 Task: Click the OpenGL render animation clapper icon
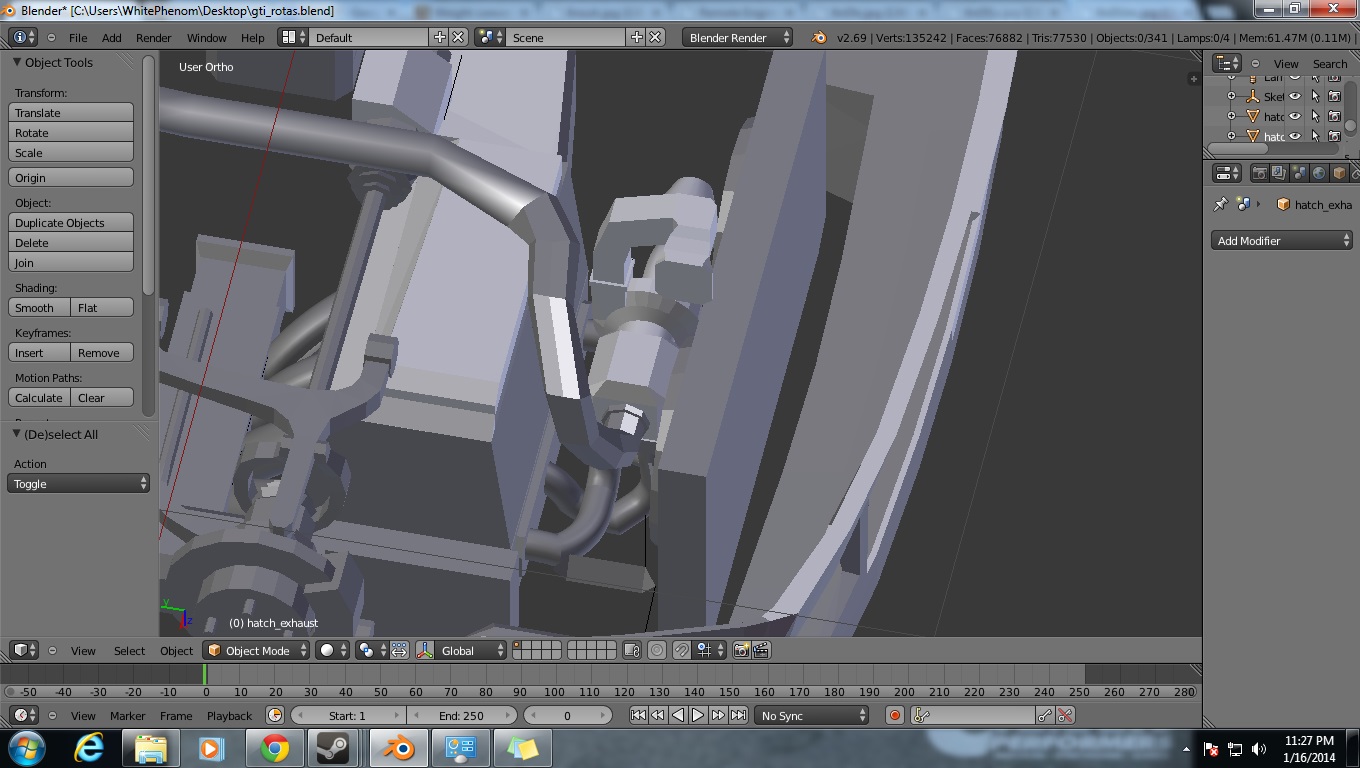tap(761, 650)
